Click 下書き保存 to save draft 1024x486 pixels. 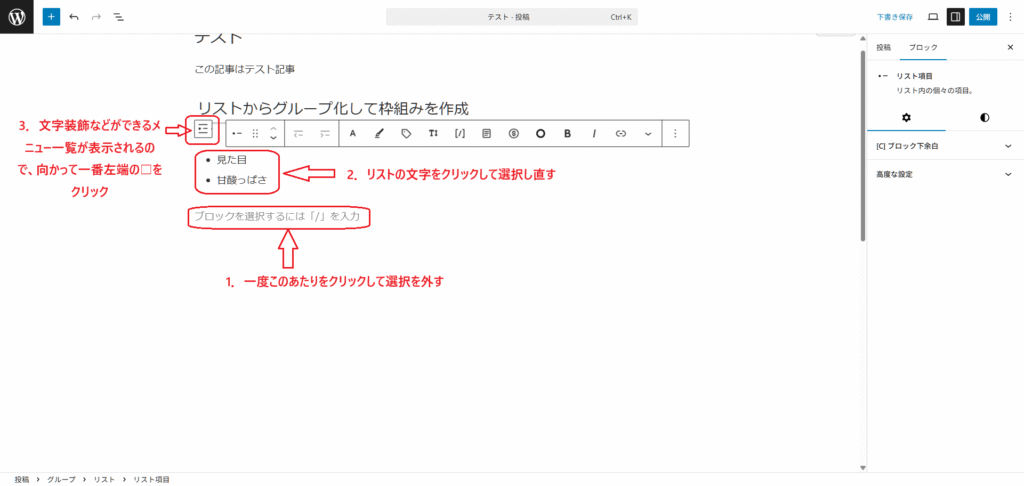(x=895, y=17)
